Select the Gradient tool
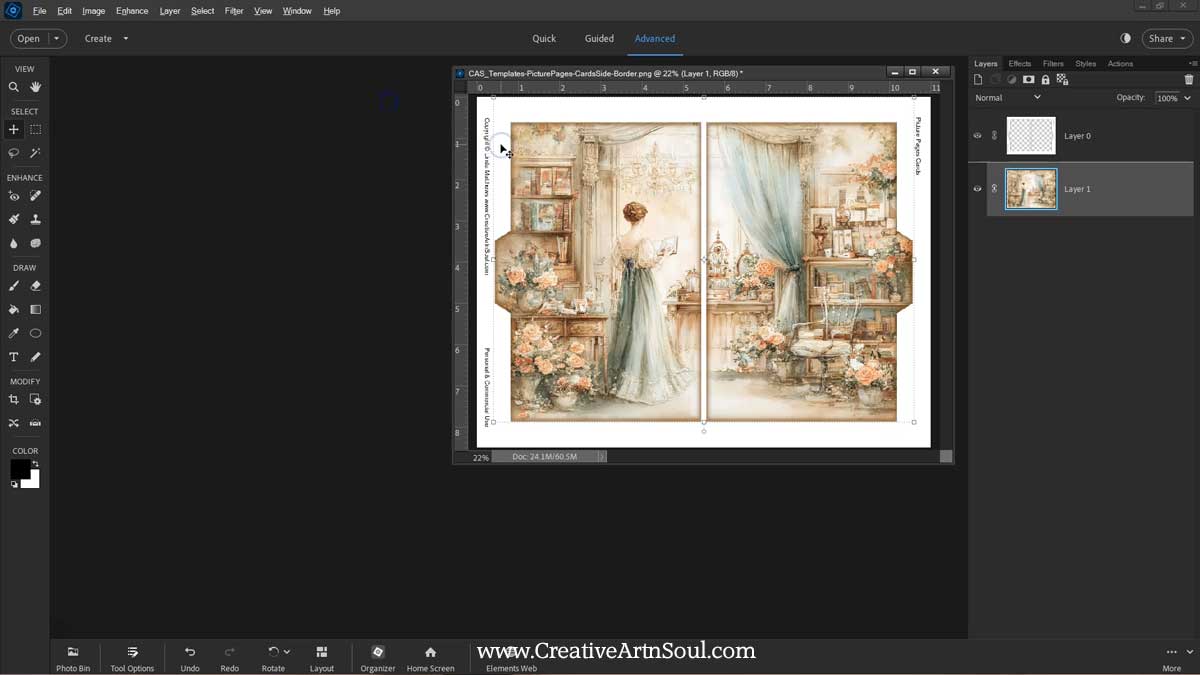This screenshot has height=675, width=1200. pos(36,309)
